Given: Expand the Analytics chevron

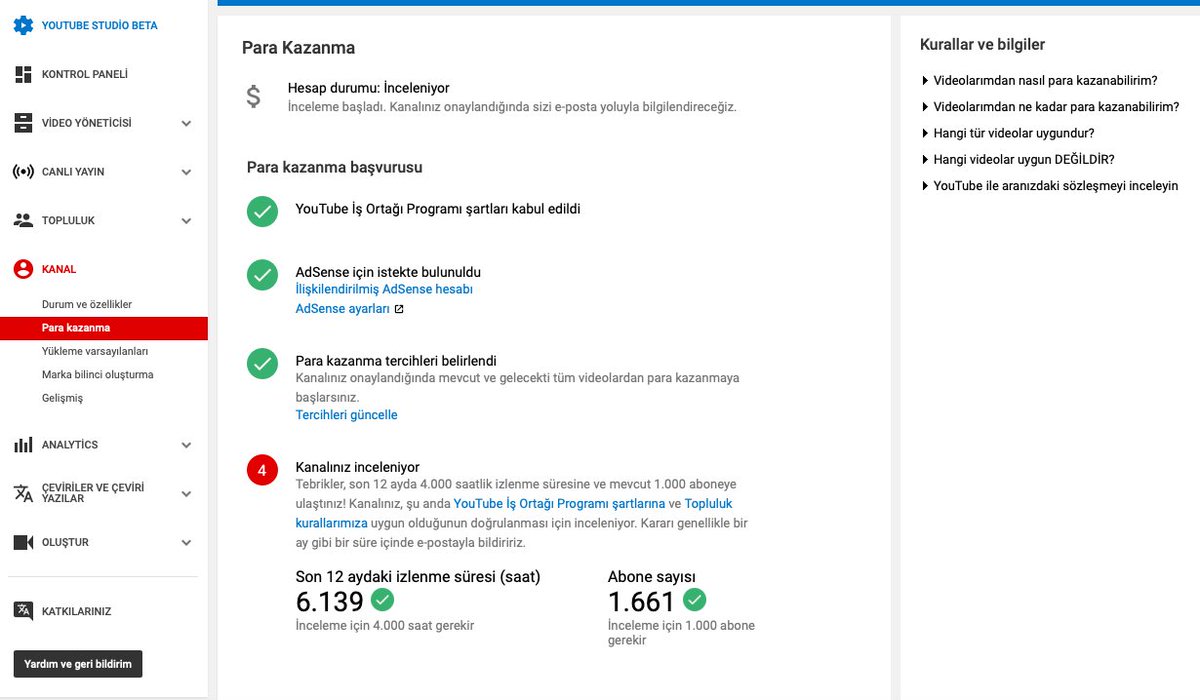Looking at the screenshot, I should 186,445.
